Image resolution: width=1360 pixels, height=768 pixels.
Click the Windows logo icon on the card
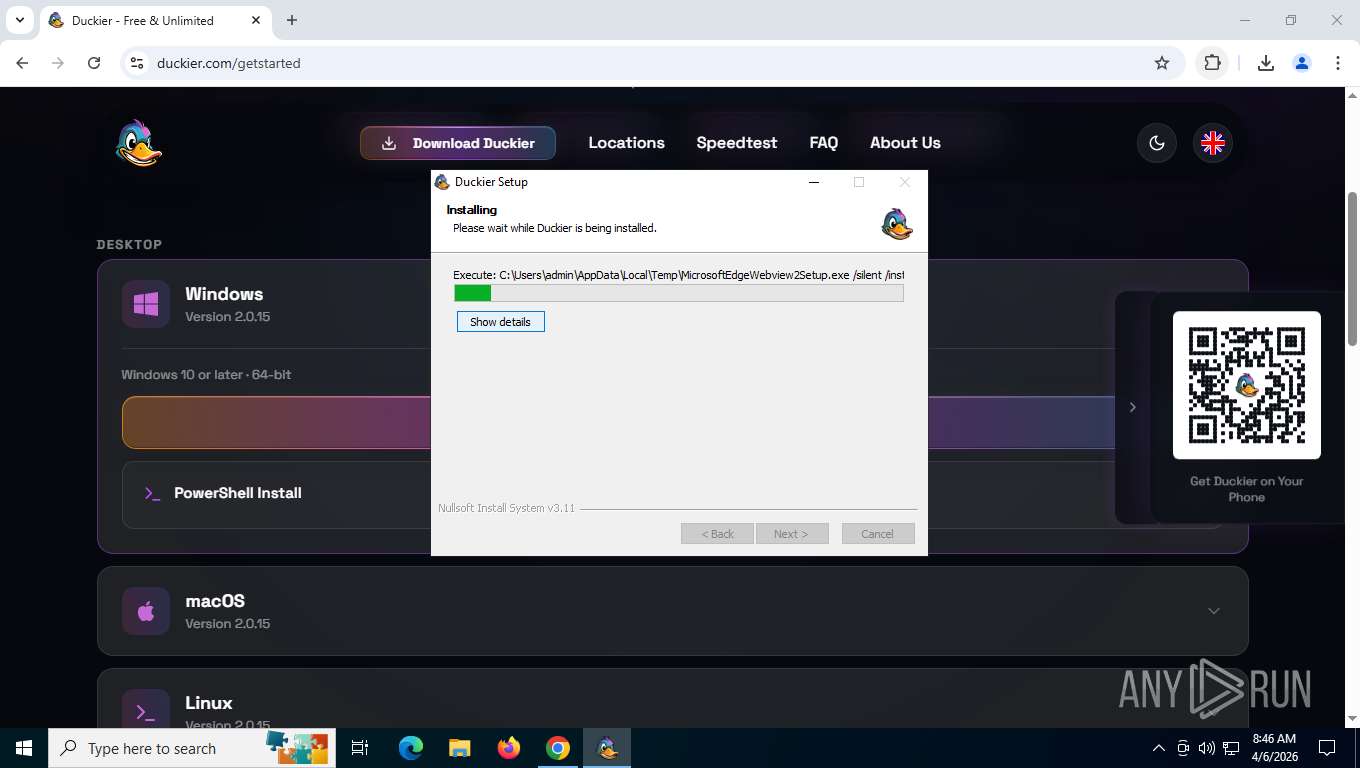point(146,304)
